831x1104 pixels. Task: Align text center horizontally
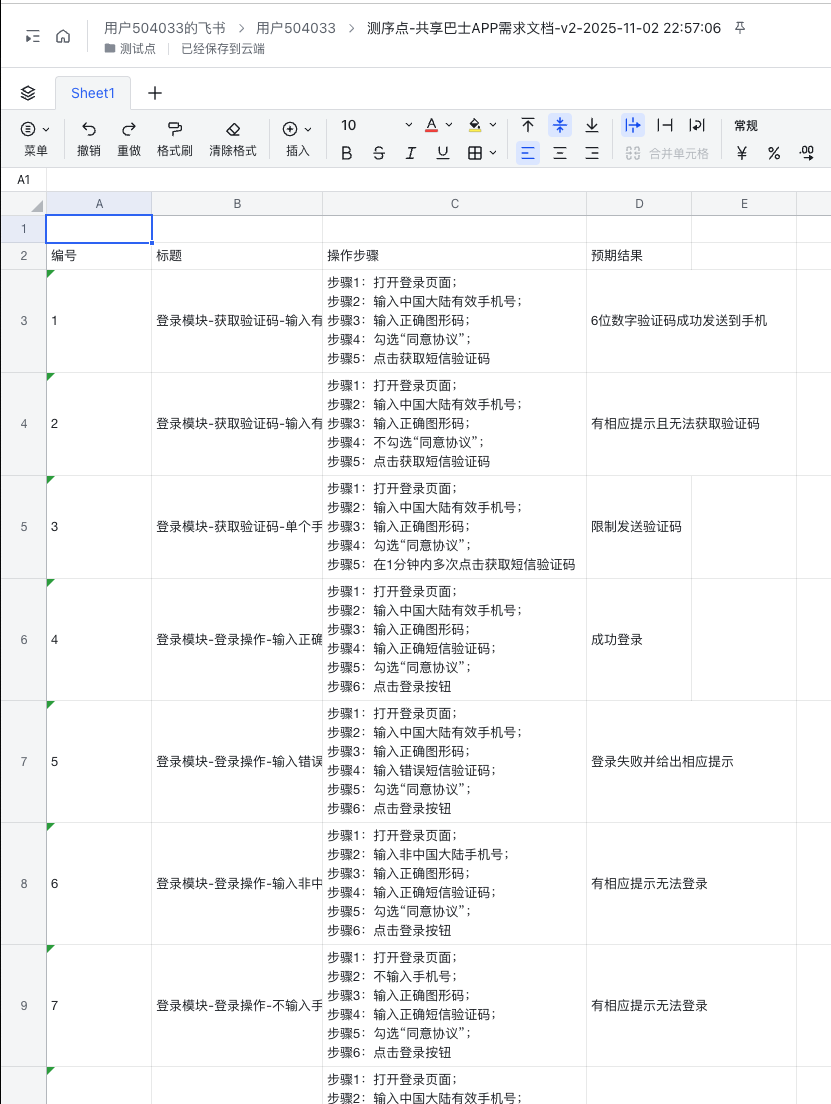[x=560, y=153]
